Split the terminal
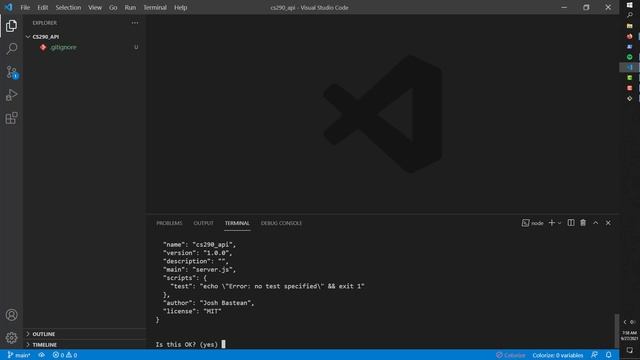This screenshot has width=640, height=360. pos(571,223)
